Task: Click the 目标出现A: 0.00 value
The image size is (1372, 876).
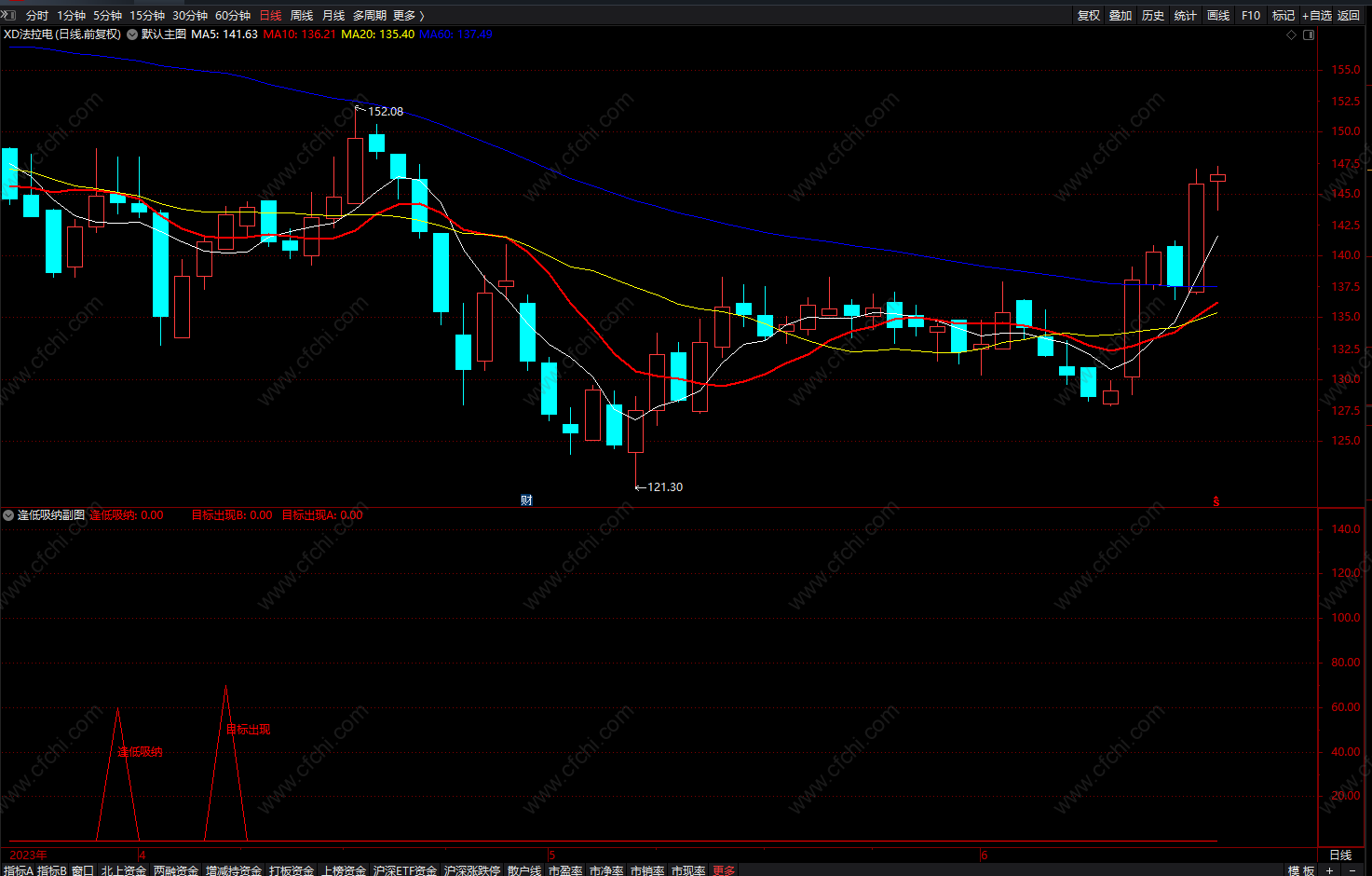Action: coord(322,515)
